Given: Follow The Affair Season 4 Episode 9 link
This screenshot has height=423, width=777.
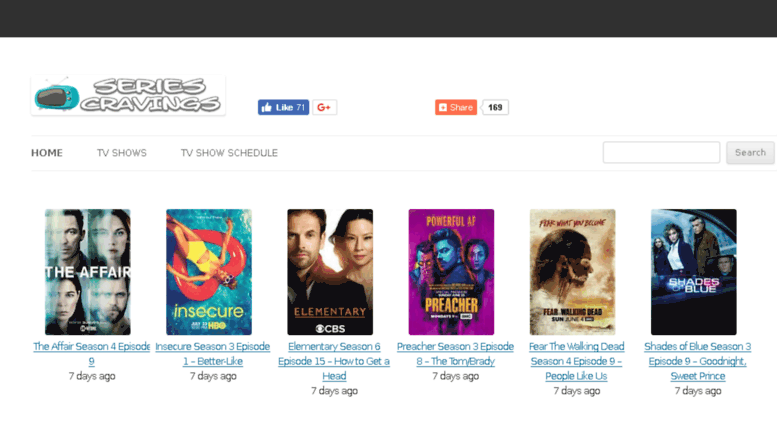Looking at the screenshot, I should pyautogui.click(x=92, y=354).
